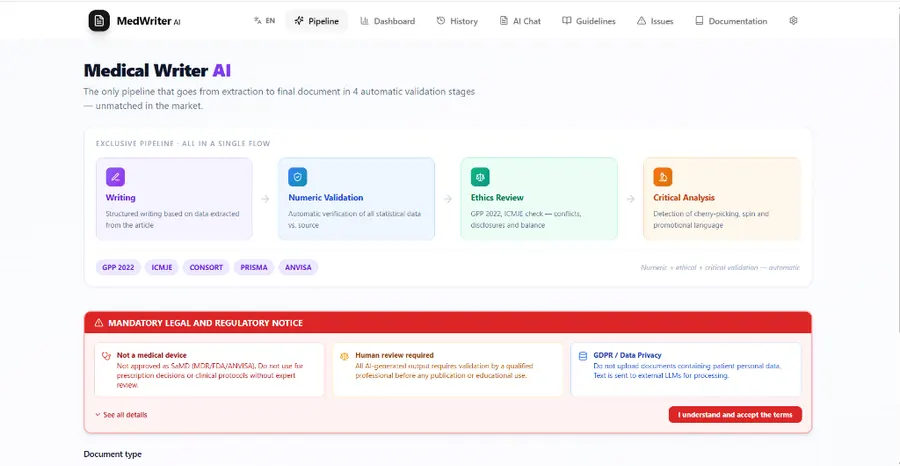
Task: Open the Issues tab
Action: point(655,21)
